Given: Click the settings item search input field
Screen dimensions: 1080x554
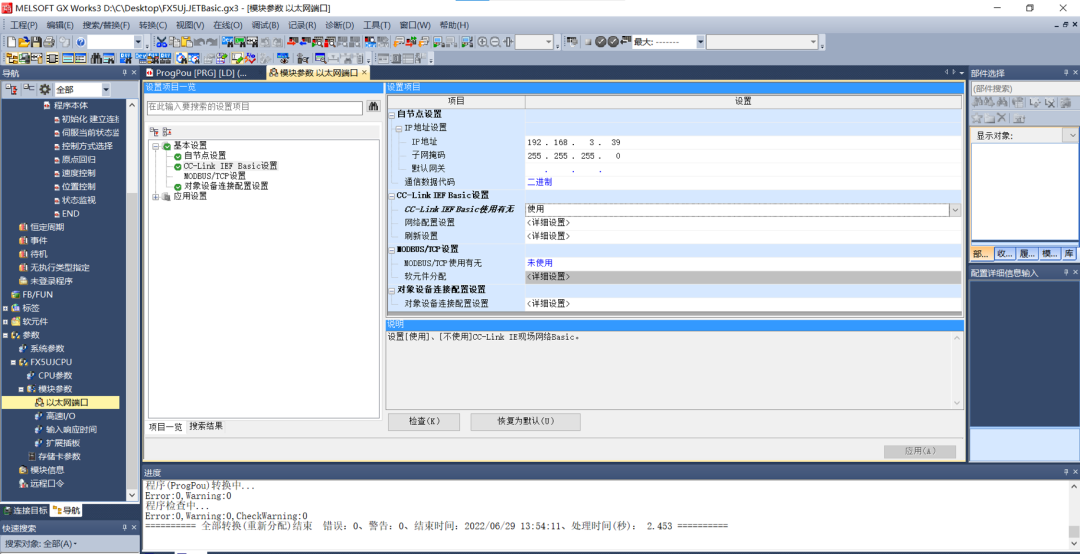Looking at the screenshot, I should pyautogui.click(x=254, y=107).
